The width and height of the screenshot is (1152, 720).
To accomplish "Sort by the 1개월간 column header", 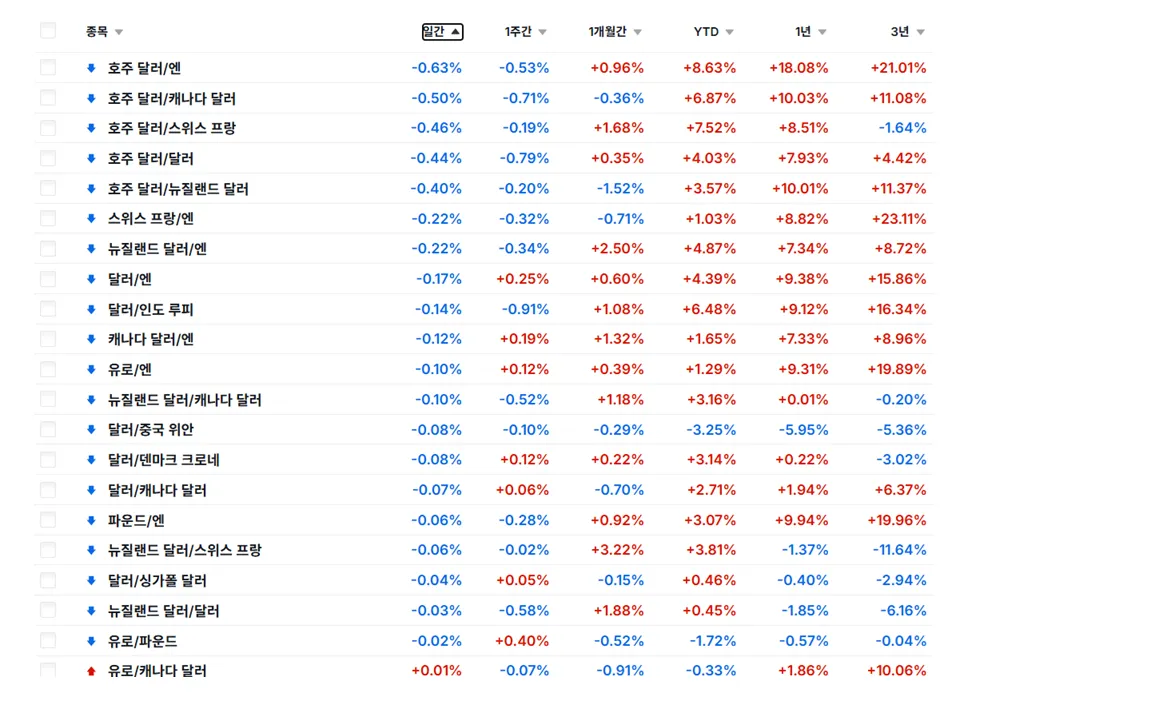I will click(615, 32).
